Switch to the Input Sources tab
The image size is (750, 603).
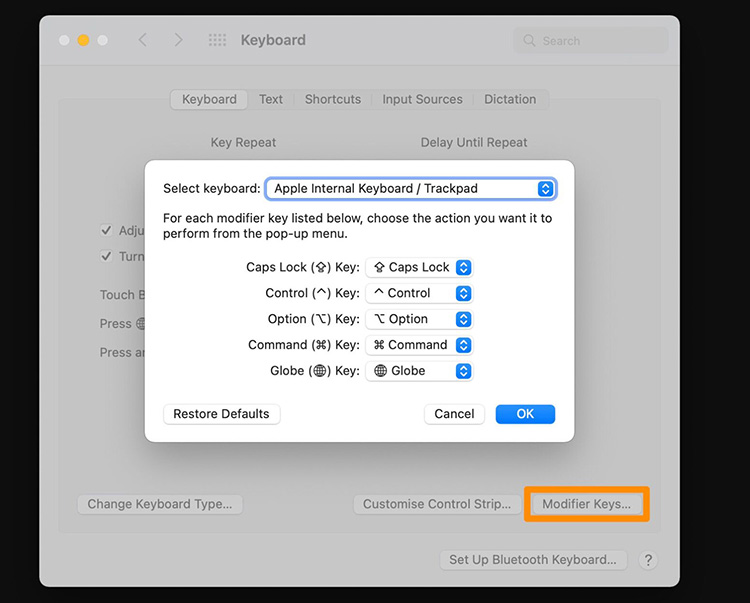(x=422, y=99)
